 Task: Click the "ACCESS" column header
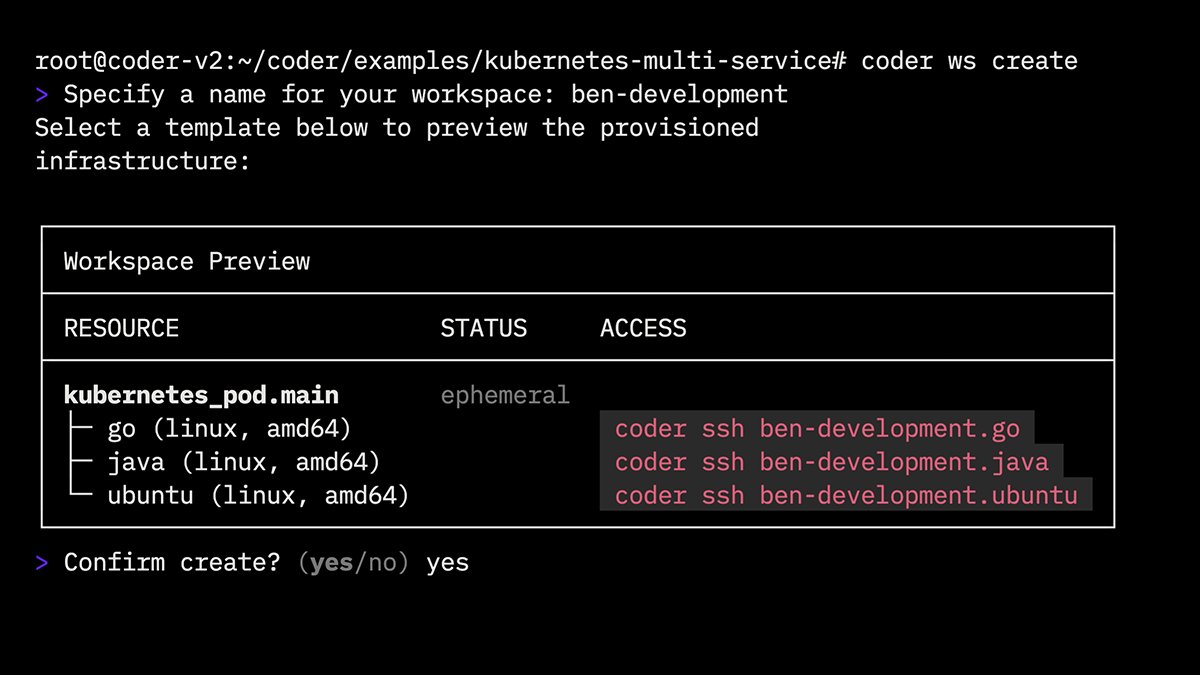point(643,329)
